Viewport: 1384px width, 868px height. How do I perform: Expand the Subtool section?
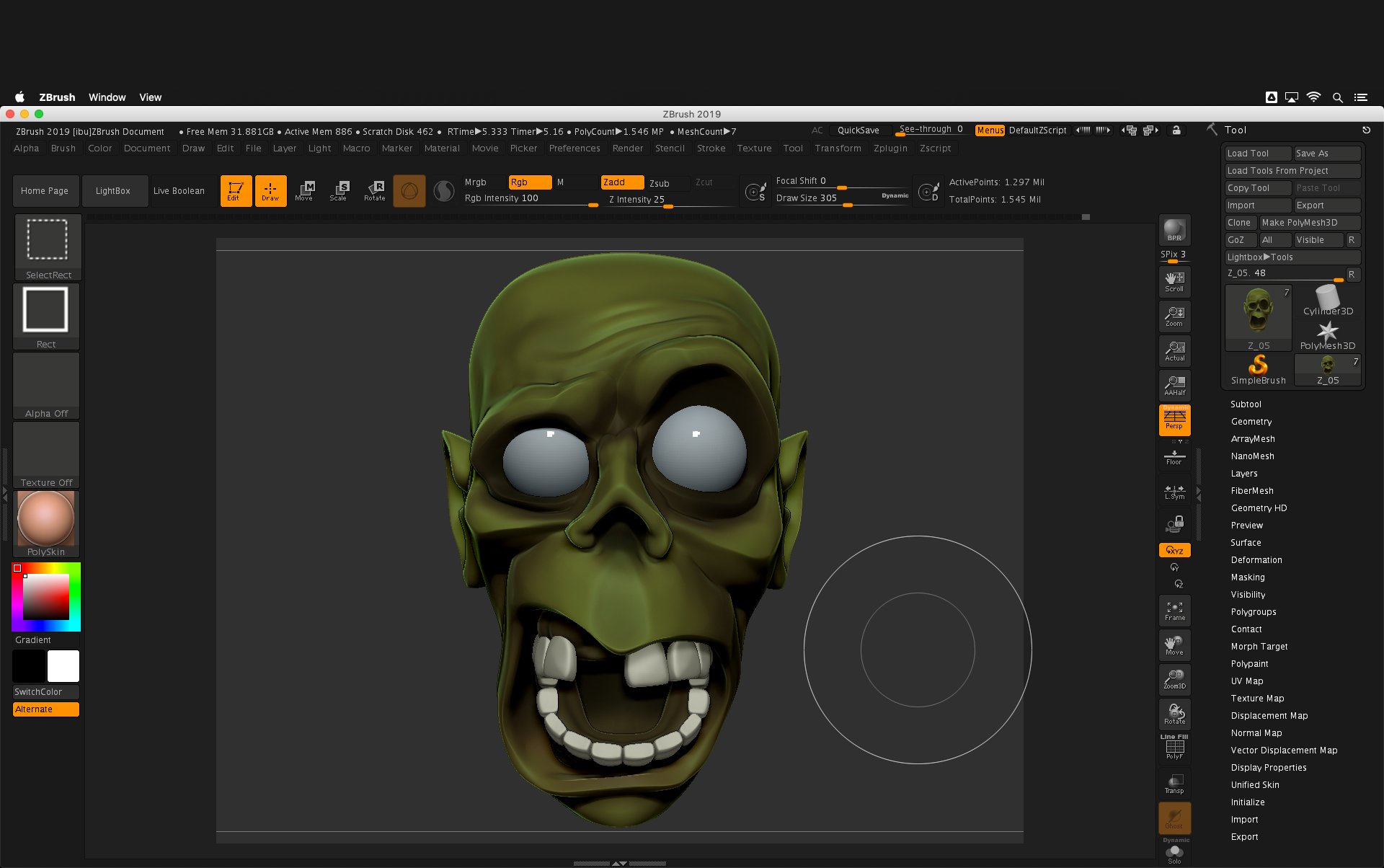(x=1246, y=404)
